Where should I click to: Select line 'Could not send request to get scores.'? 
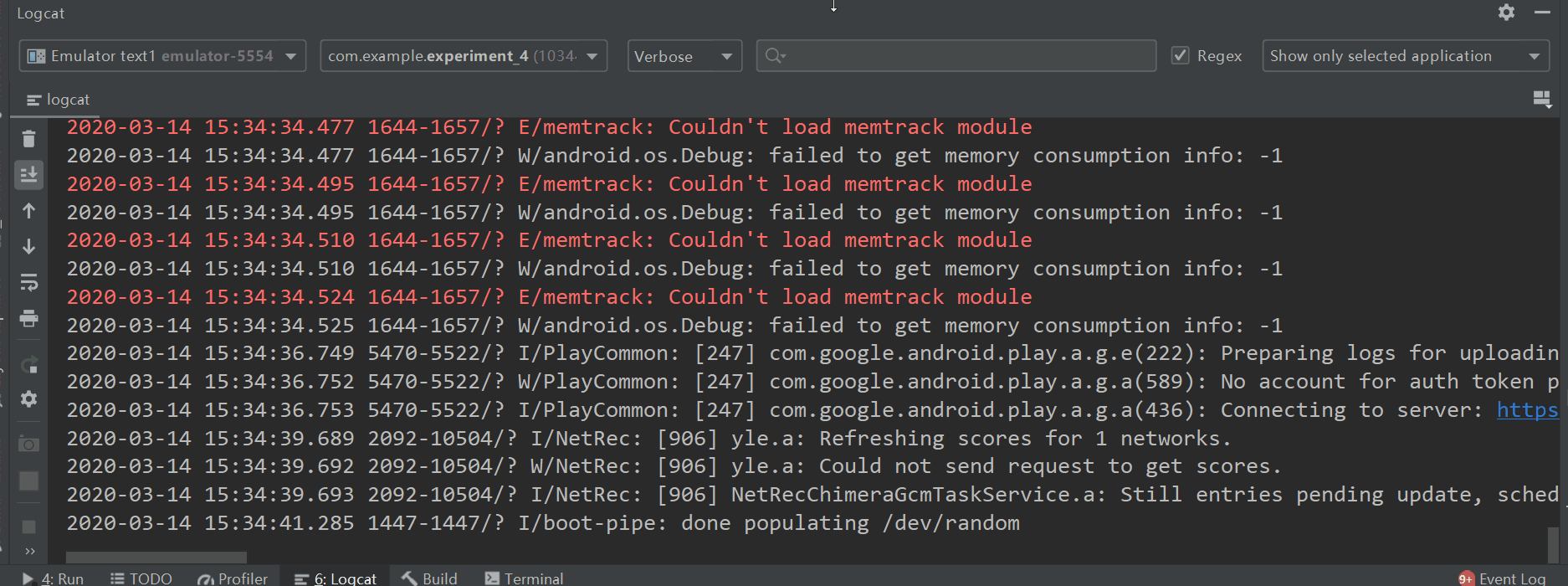coord(674,466)
